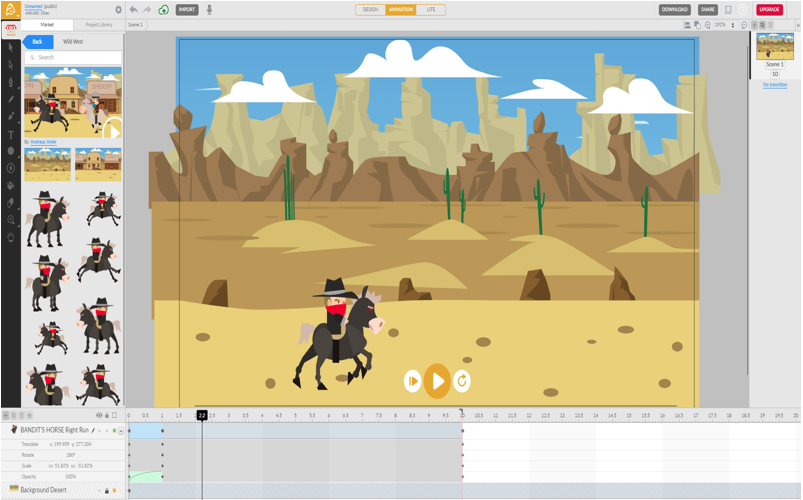Screen dimensions: 803x500
Task: Open the tutorials book icon
Action: coord(728,10)
